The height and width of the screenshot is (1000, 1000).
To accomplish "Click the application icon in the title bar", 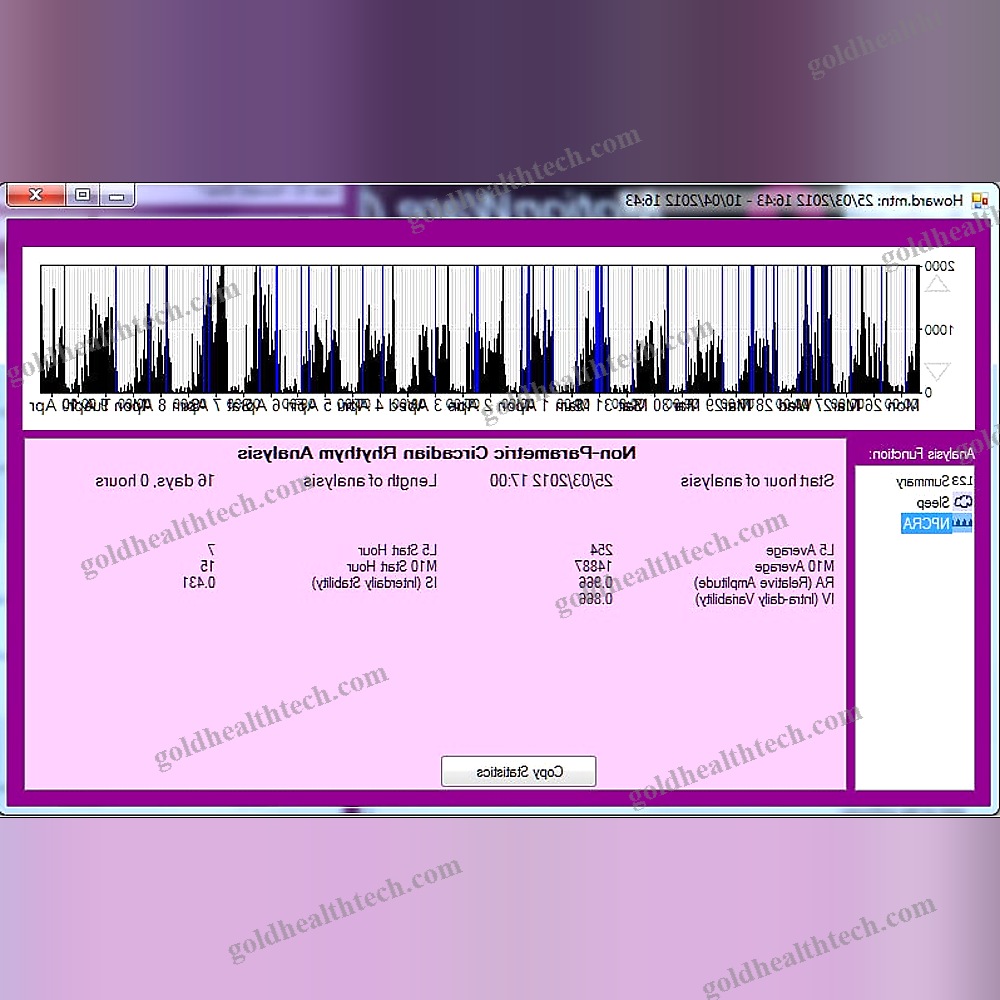I will click(x=980, y=200).
